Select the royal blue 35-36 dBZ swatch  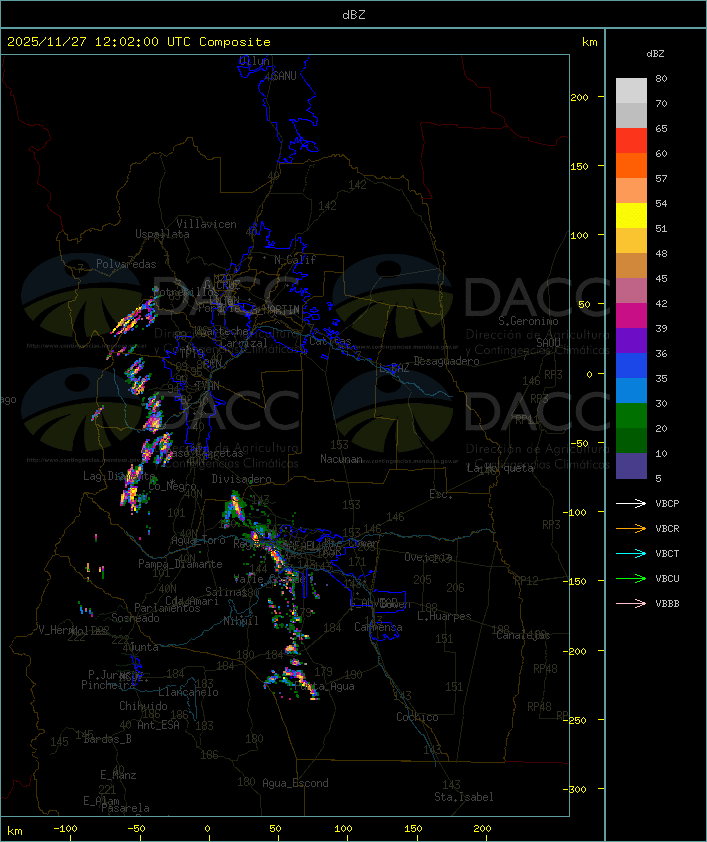click(x=631, y=365)
